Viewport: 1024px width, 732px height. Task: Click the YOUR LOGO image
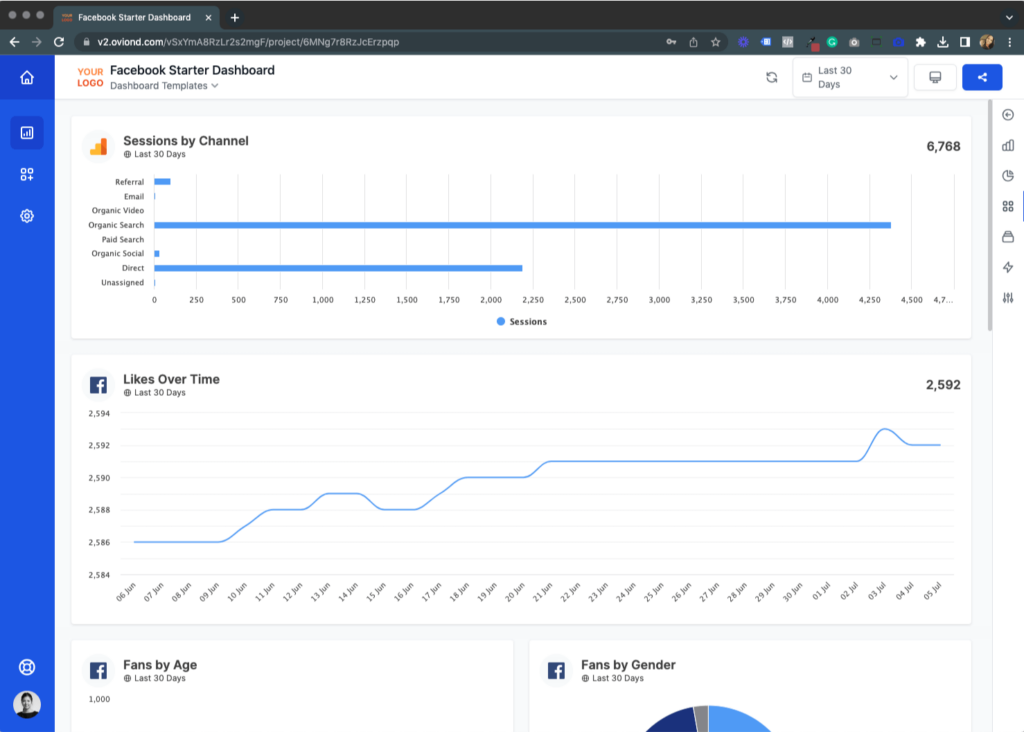point(90,78)
